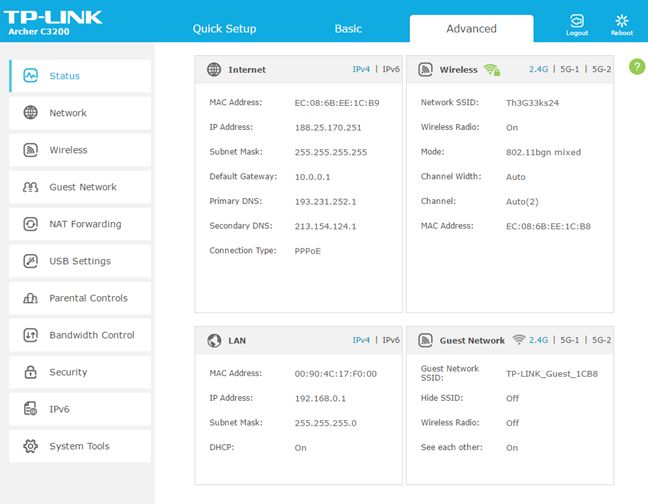Viewport: 648px width, 504px height.
Task: Click gray Wi-Fi signal icon in Guest Network
Action: click(519, 340)
